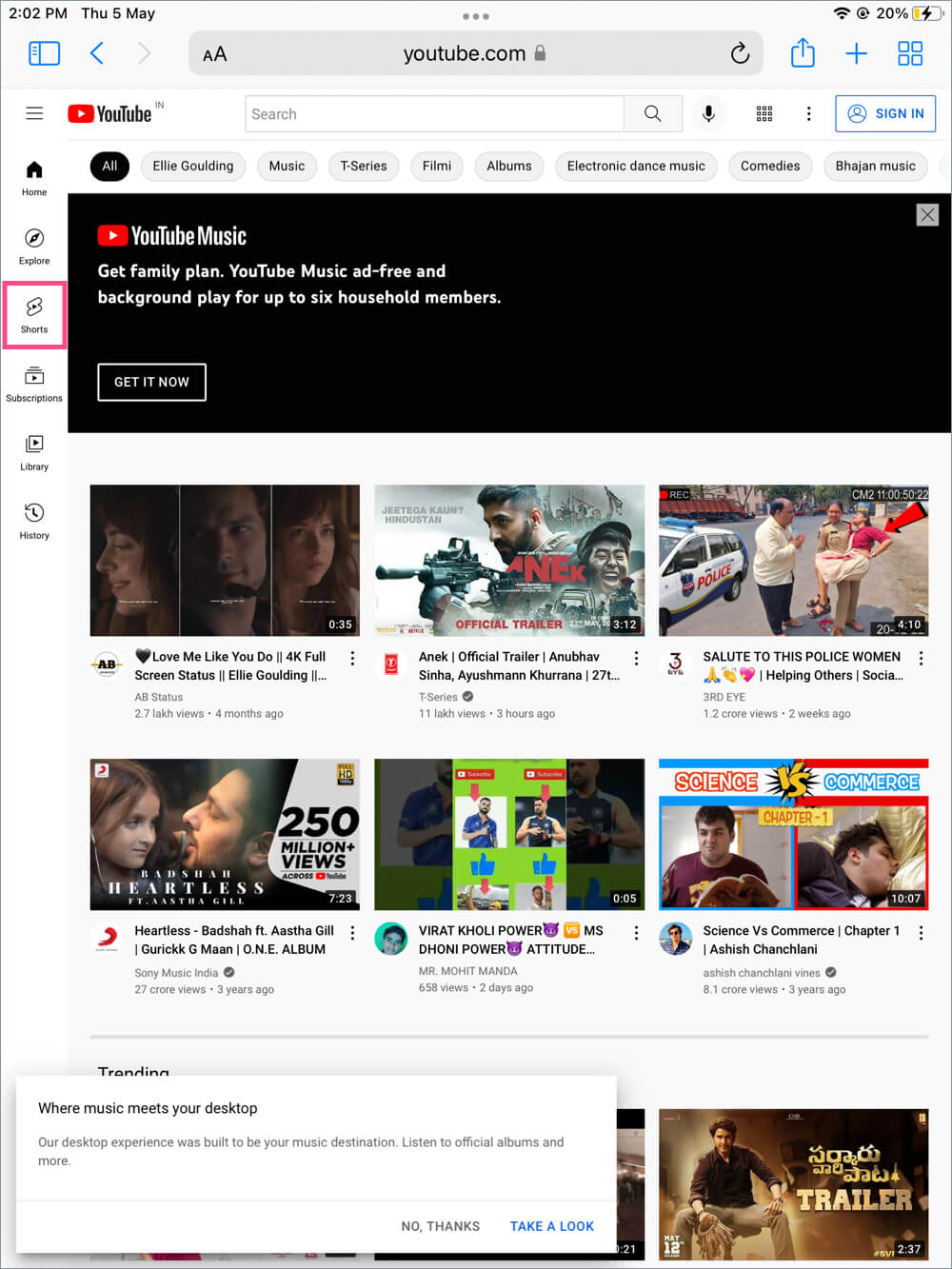The image size is (952, 1269).
Task: Open Safari share sheet icon
Action: click(803, 52)
